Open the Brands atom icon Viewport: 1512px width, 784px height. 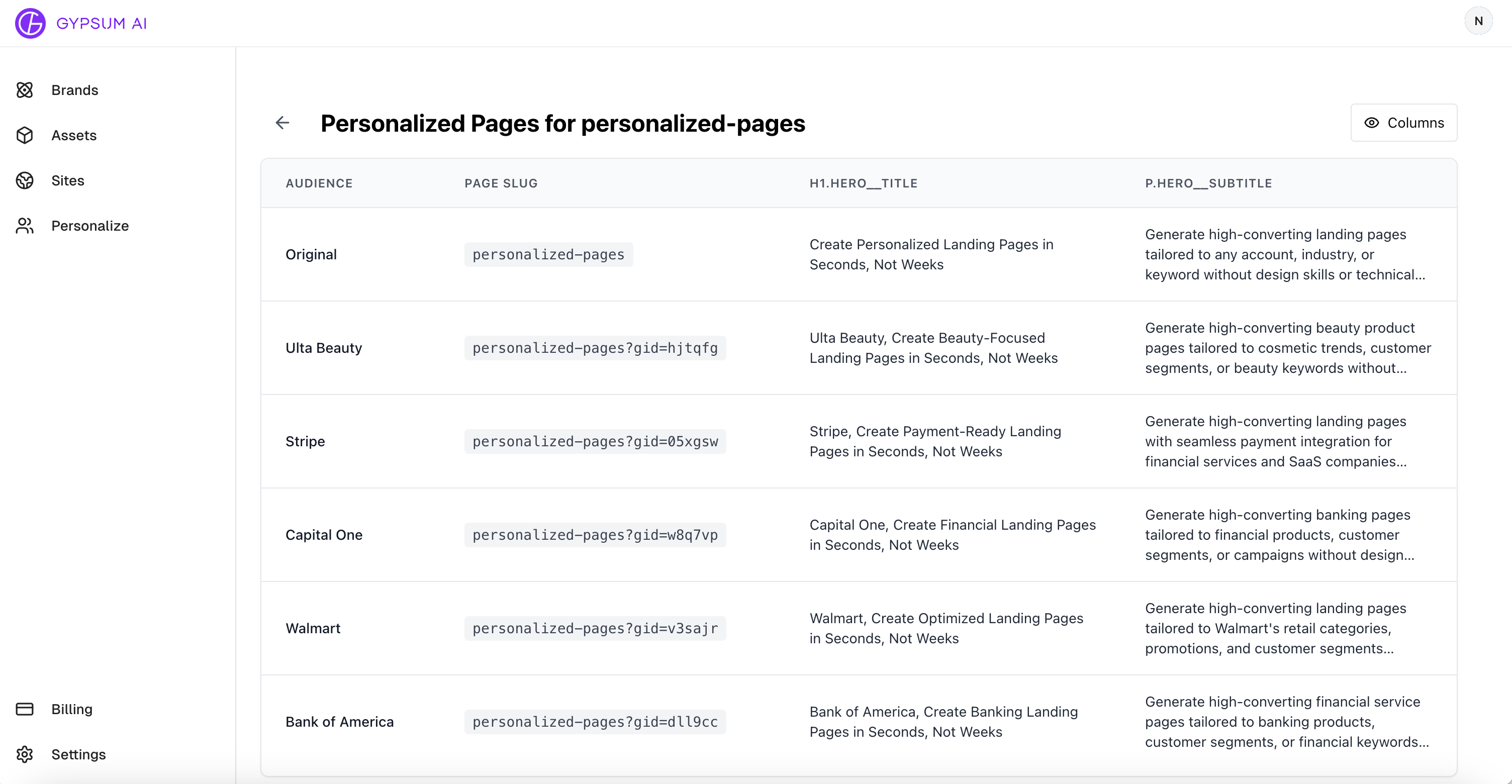25,90
